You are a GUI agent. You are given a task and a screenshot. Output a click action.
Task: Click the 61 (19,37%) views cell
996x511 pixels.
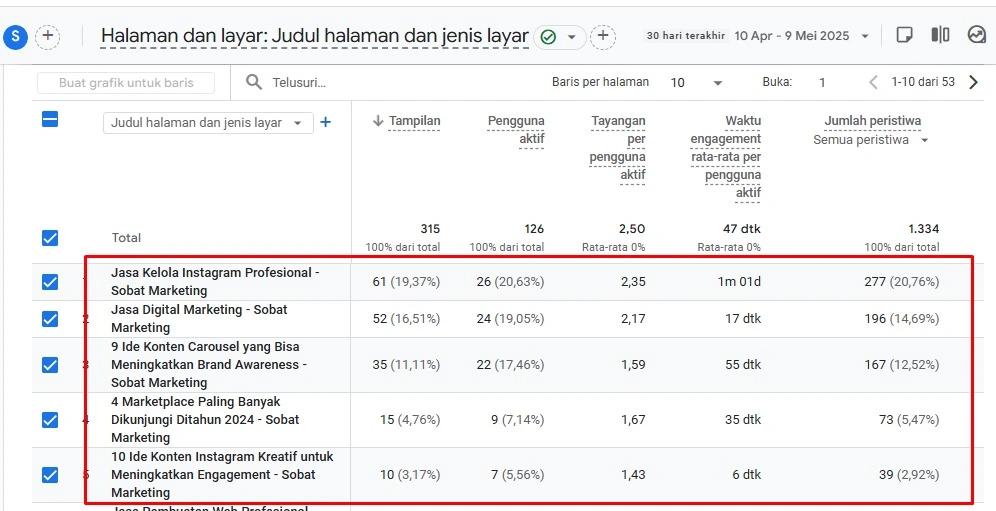(x=406, y=282)
